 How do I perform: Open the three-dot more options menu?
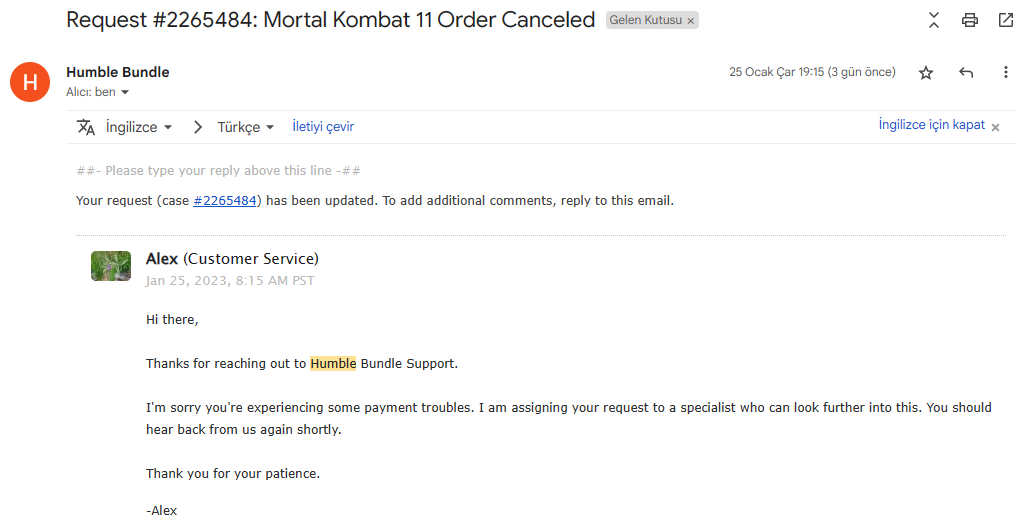pos(1005,73)
